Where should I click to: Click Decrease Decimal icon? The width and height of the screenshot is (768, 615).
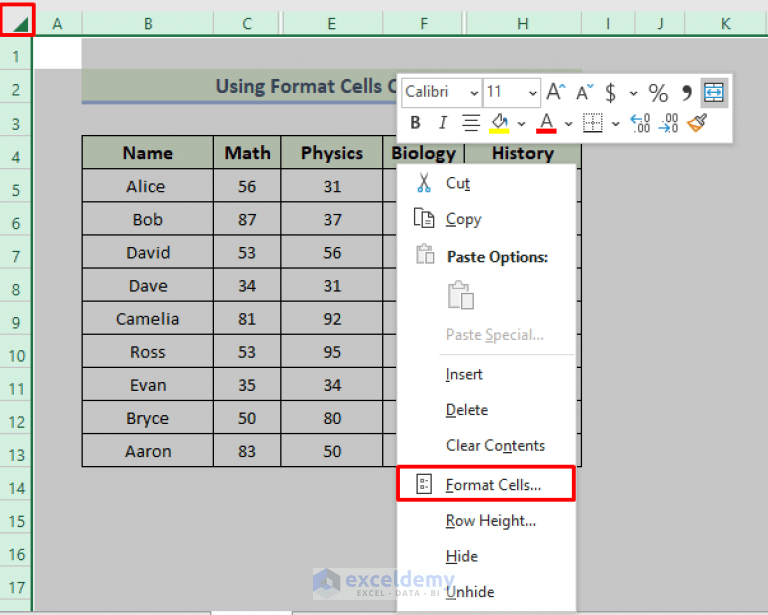[x=668, y=123]
